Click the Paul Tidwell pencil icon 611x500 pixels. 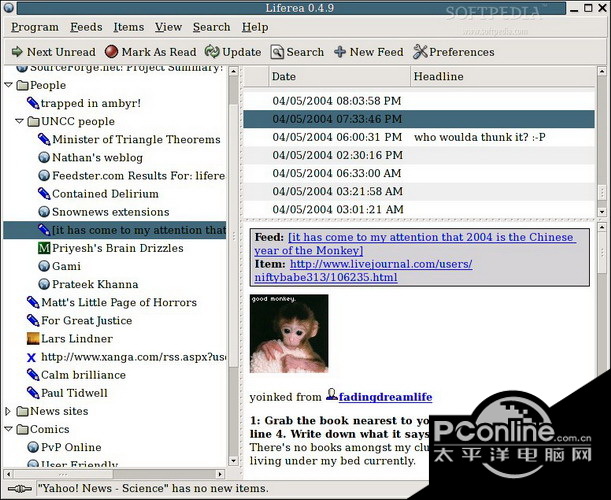tap(33, 393)
